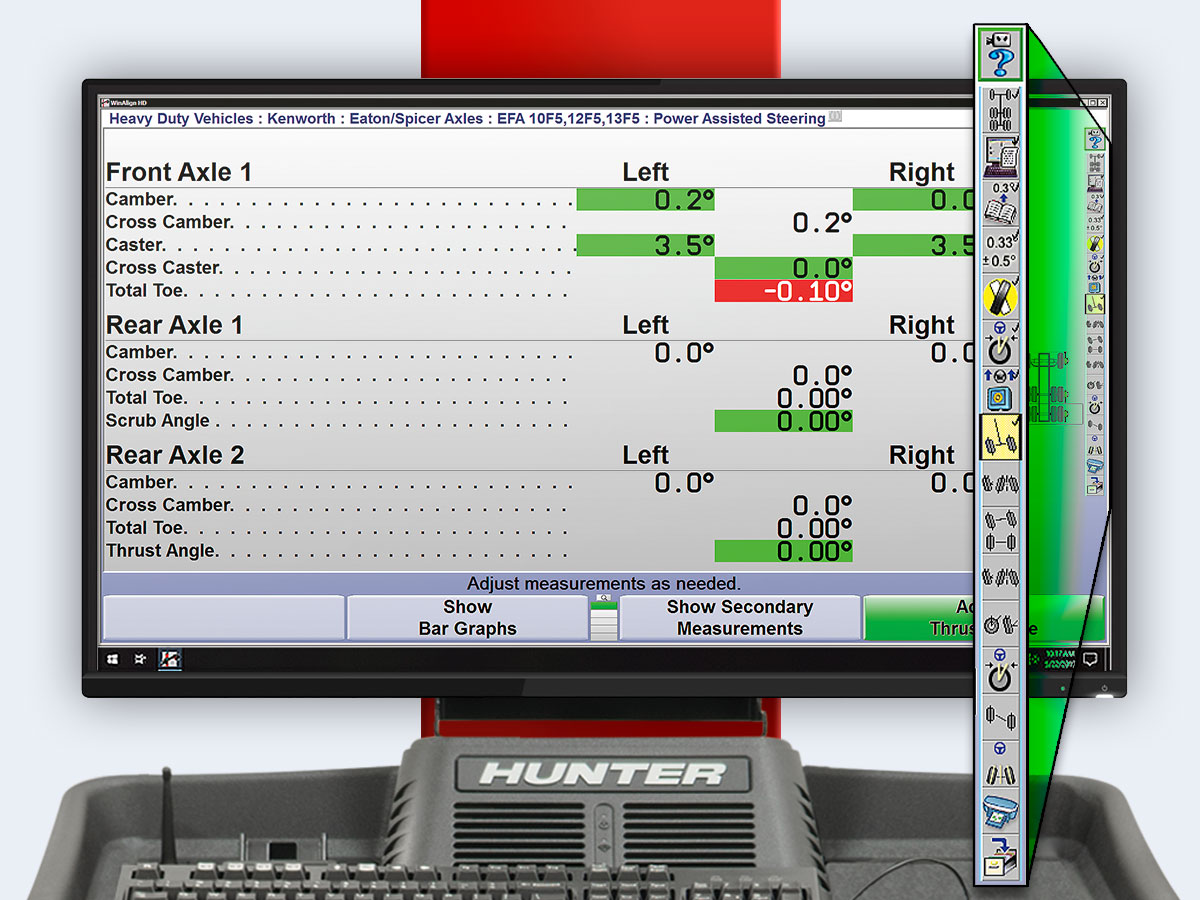The width and height of the screenshot is (1200, 900).
Task: Click the target and wheels icon
Action: tap(999, 624)
